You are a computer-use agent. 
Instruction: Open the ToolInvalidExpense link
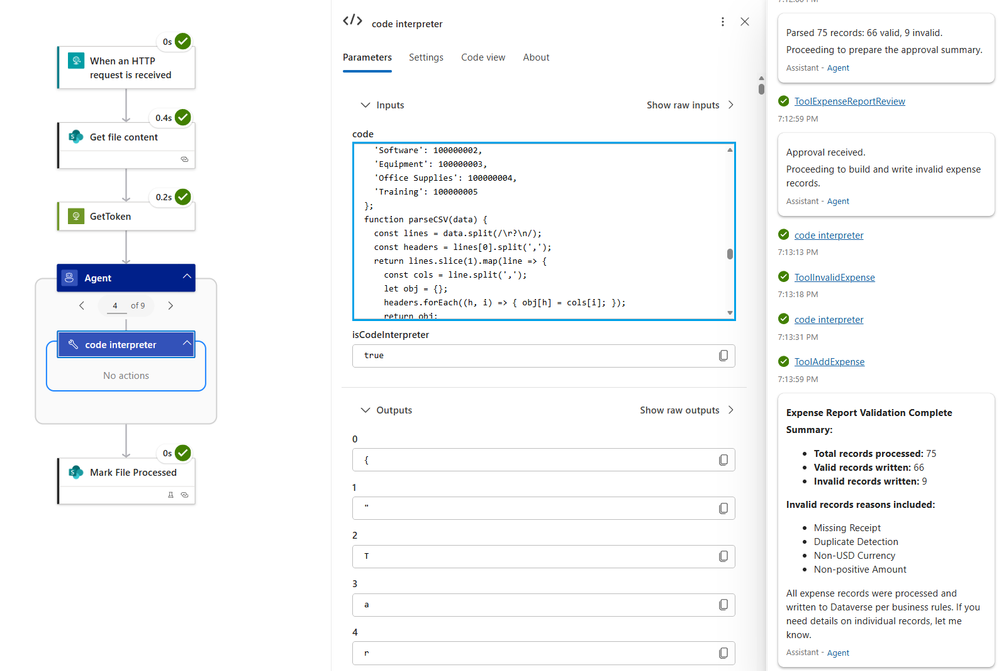(834, 277)
